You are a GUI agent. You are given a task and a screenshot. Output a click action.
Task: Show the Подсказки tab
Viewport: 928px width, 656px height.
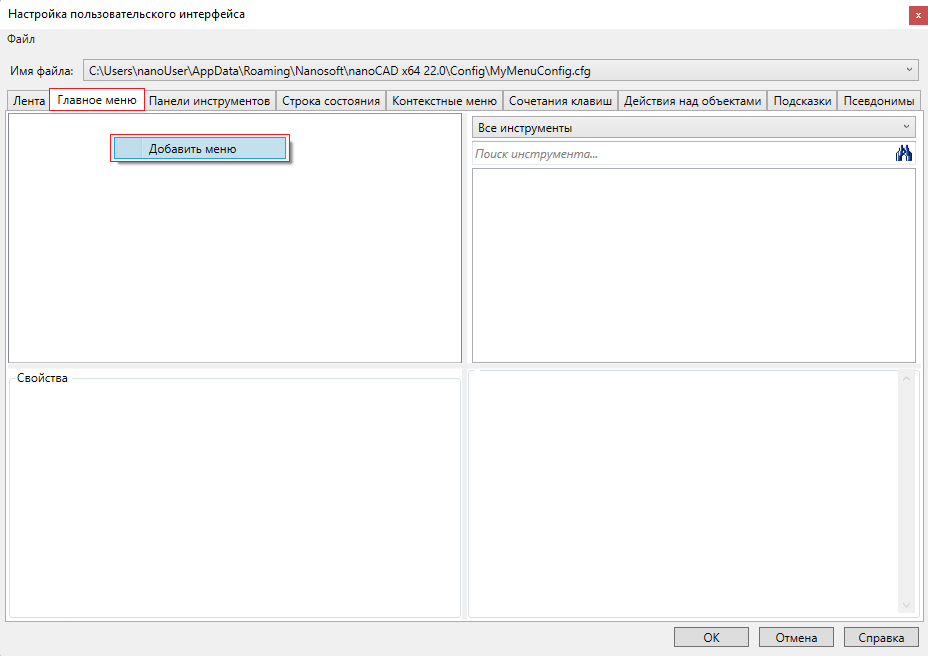click(x=802, y=101)
